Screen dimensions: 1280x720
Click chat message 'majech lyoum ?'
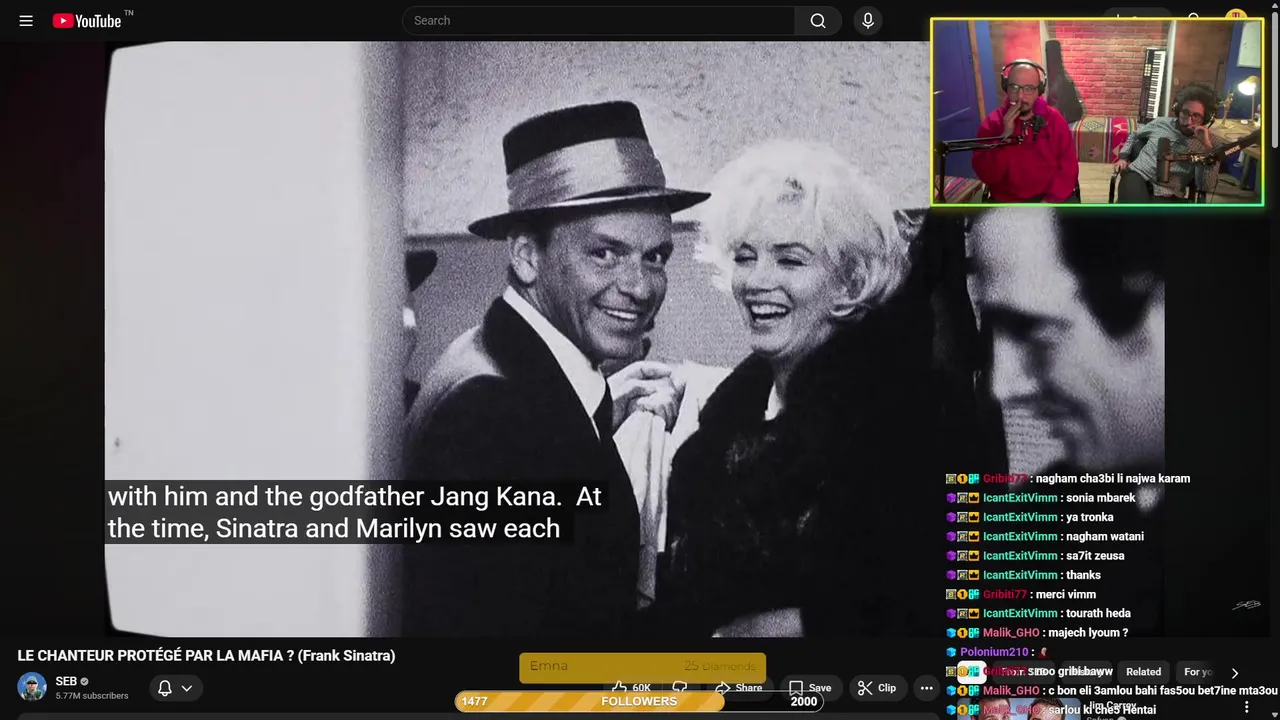(x=1086, y=633)
